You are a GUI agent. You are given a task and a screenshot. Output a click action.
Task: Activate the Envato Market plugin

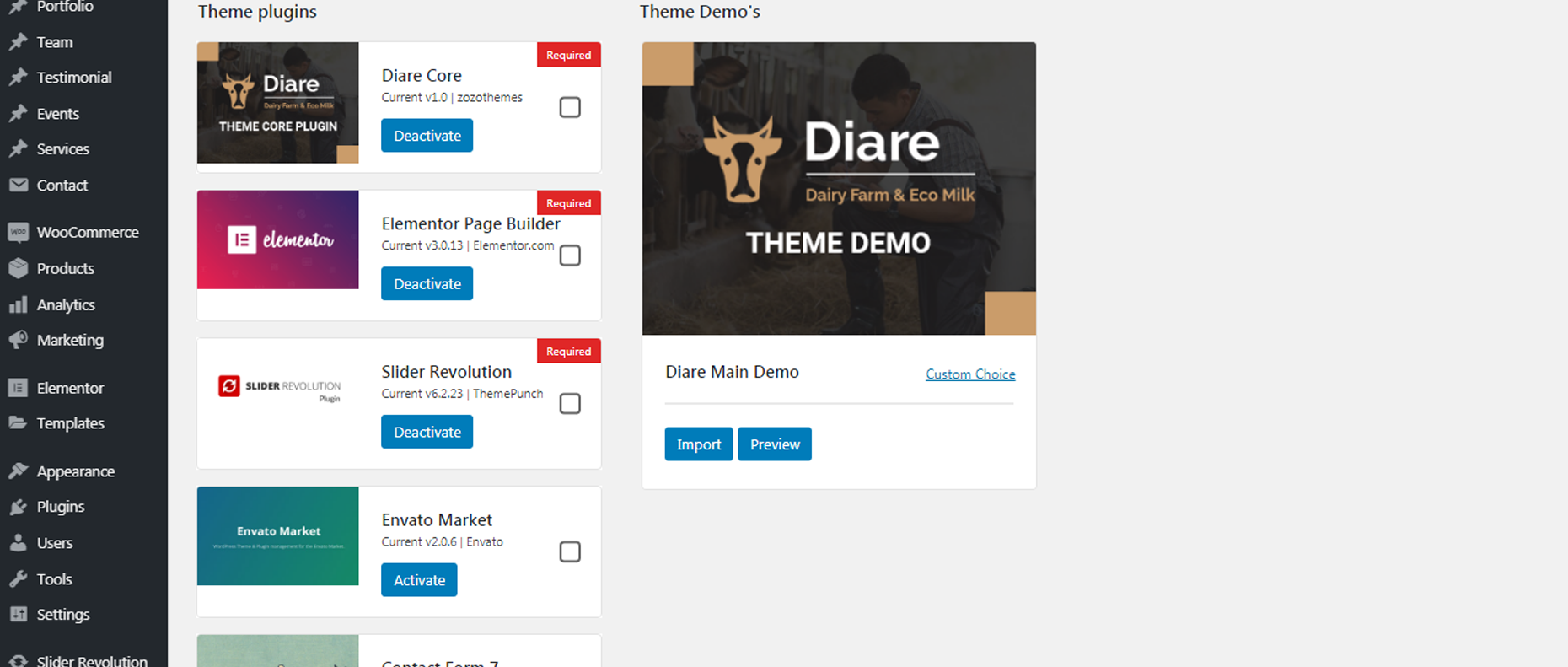(419, 580)
